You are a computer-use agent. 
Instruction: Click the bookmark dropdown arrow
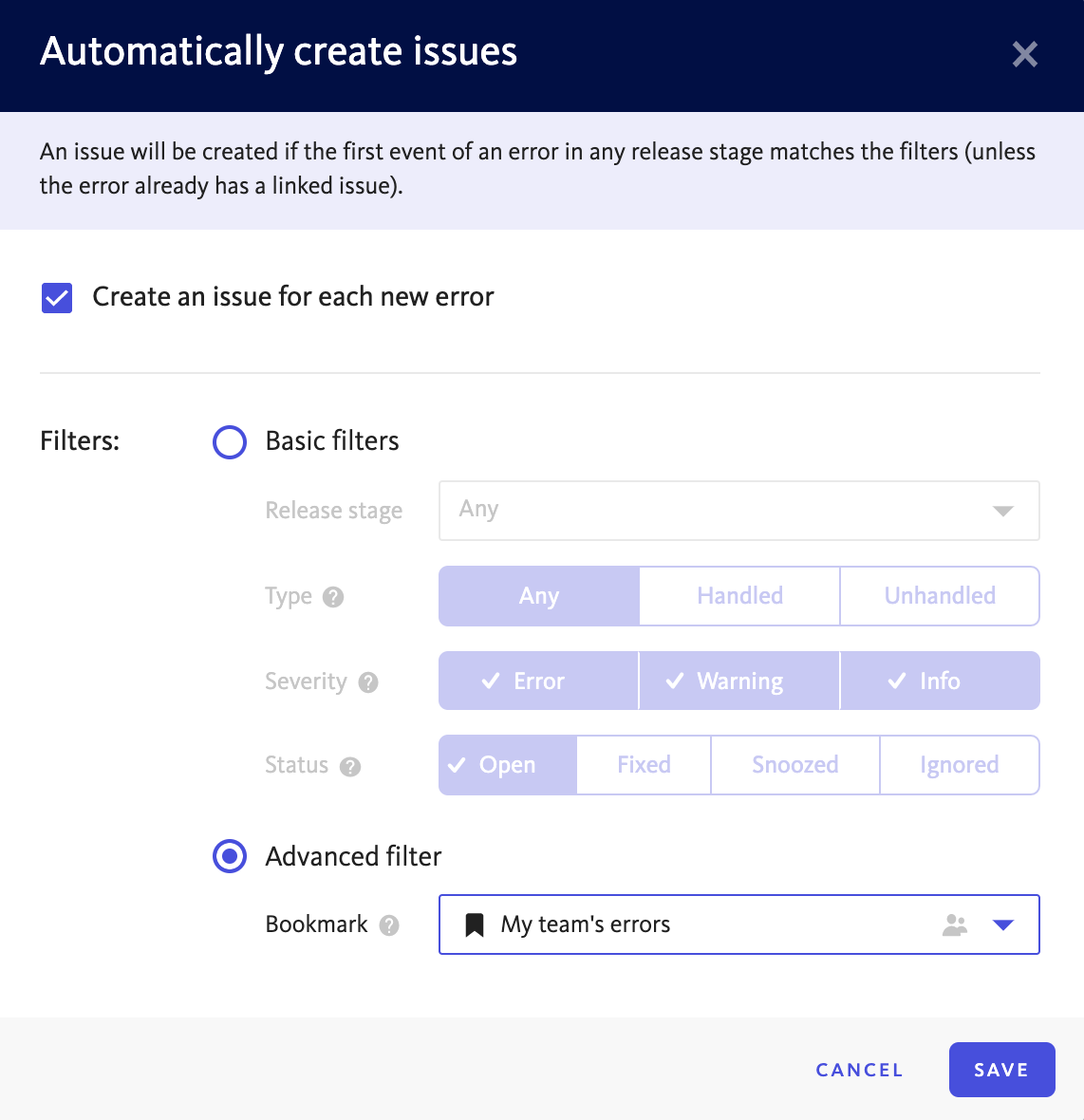tap(1003, 925)
